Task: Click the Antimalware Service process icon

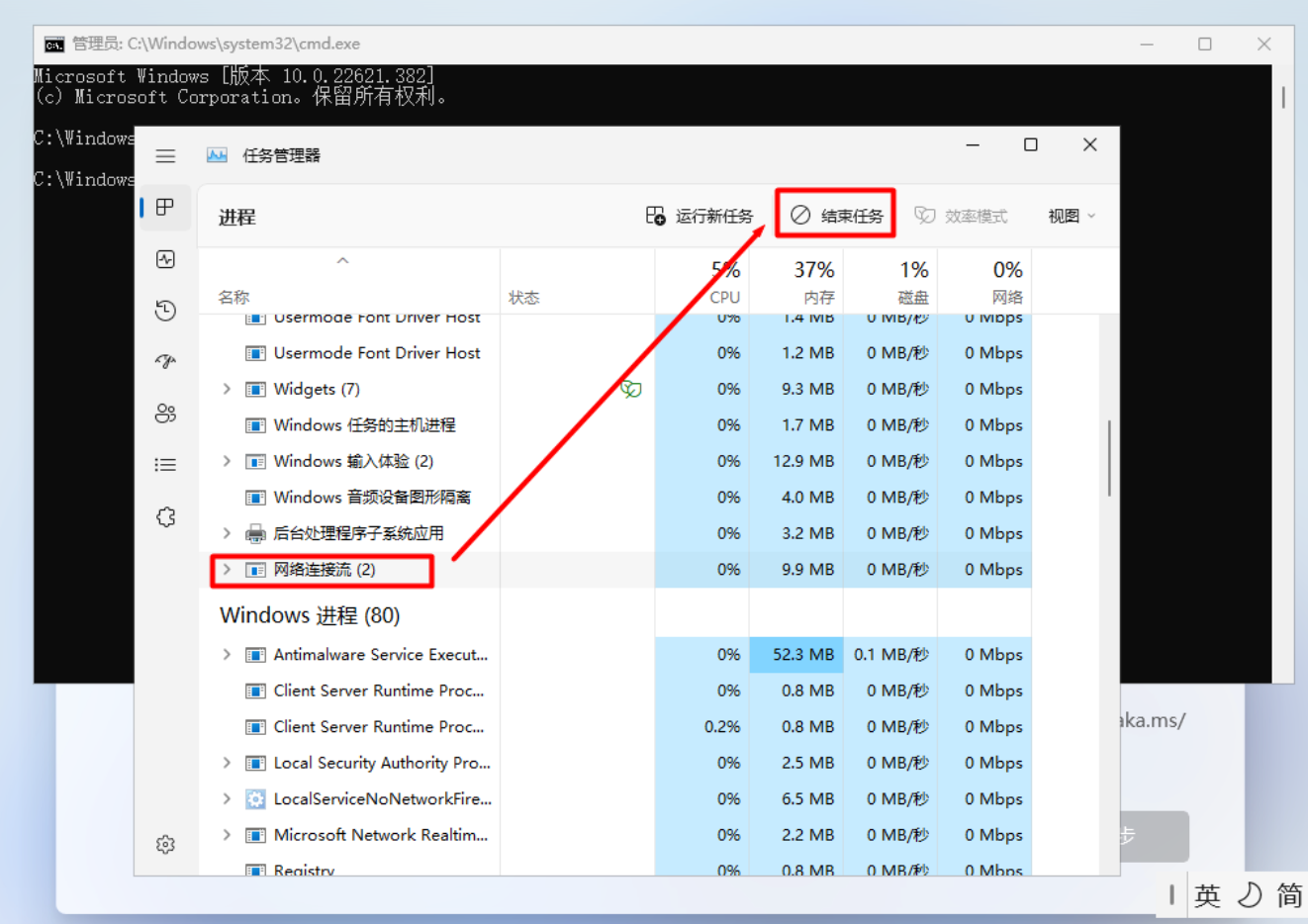Action: [255, 655]
